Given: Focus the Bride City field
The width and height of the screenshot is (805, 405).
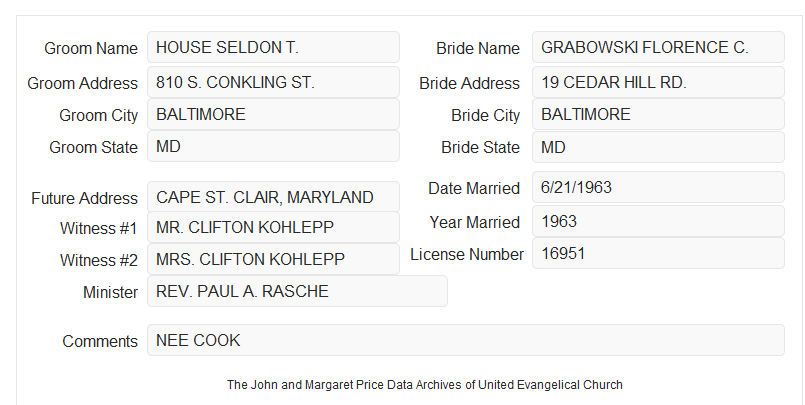Looking at the screenshot, I should 658,114.
